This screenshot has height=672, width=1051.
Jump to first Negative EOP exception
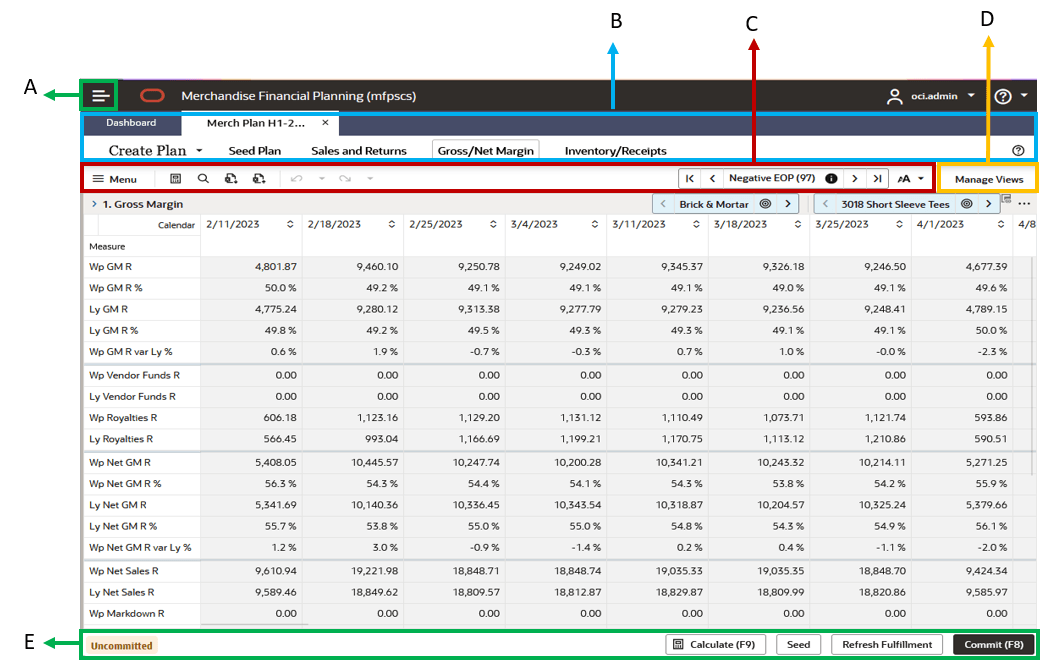tap(690, 178)
